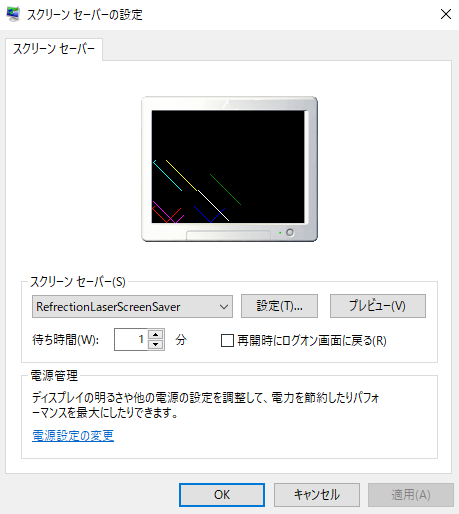Click the screen saver dialog title icon
459x514 pixels.
click(x=13, y=14)
